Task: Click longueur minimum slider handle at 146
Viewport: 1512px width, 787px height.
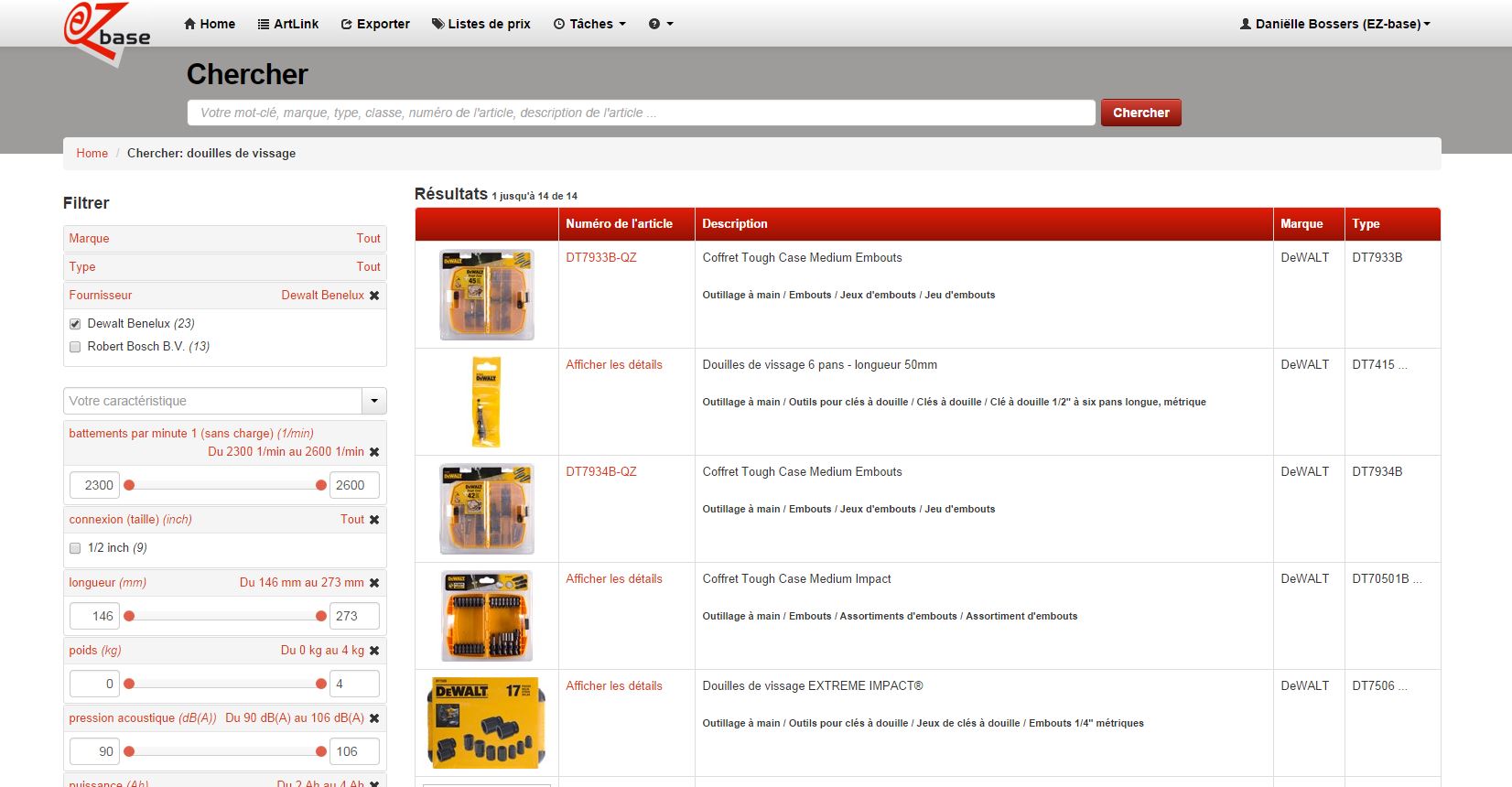Action: (129, 616)
